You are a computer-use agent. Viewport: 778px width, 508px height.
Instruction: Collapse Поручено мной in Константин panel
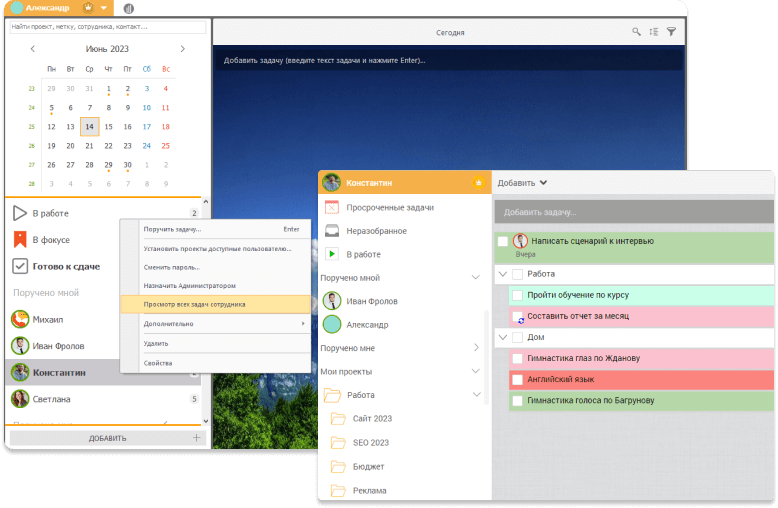475,277
